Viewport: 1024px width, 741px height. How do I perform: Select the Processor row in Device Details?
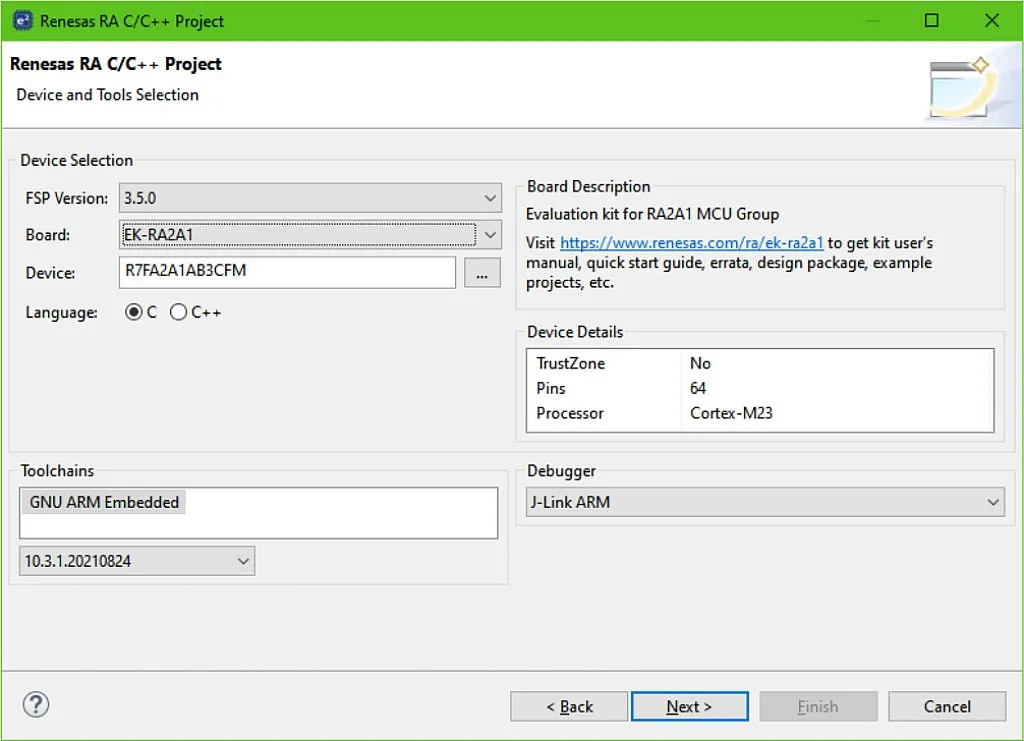pyautogui.click(x=760, y=413)
